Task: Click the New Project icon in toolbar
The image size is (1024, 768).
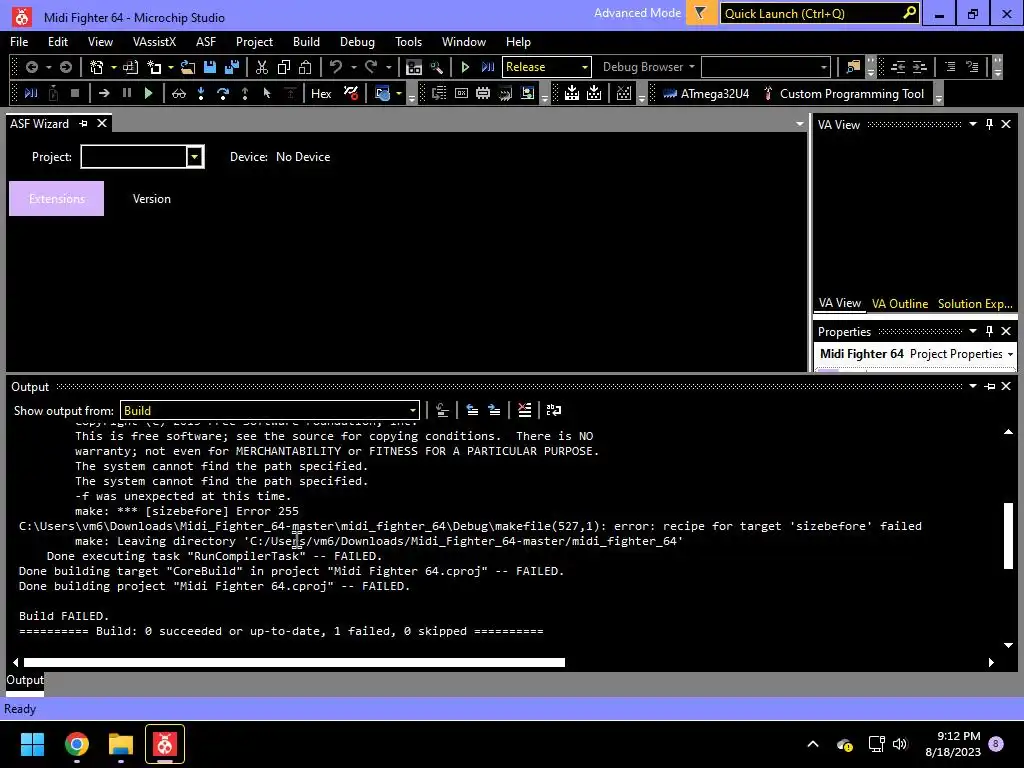Action: (97, 67)
